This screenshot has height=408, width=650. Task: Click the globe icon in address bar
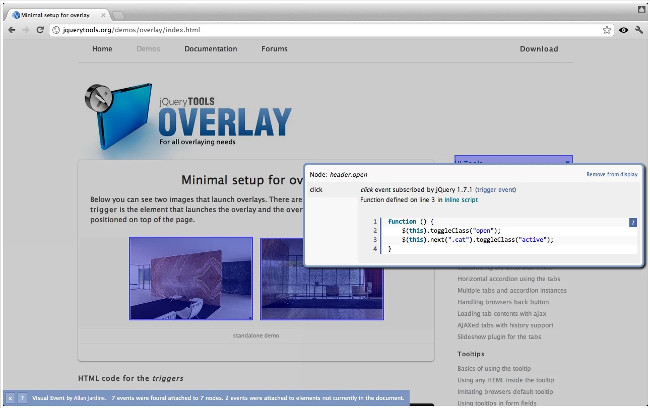tap(56, 30)
